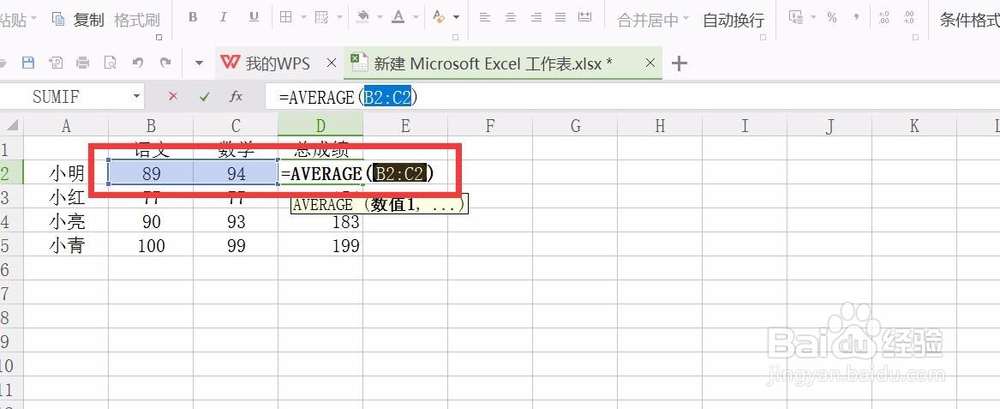Click the currency number format icon
Viewport: 1000px width, 409px height.
795,18
